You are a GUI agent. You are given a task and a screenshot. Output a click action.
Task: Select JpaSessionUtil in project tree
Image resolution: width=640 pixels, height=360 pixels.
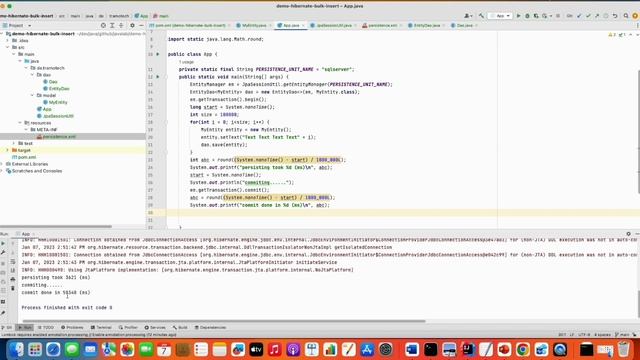55,116
